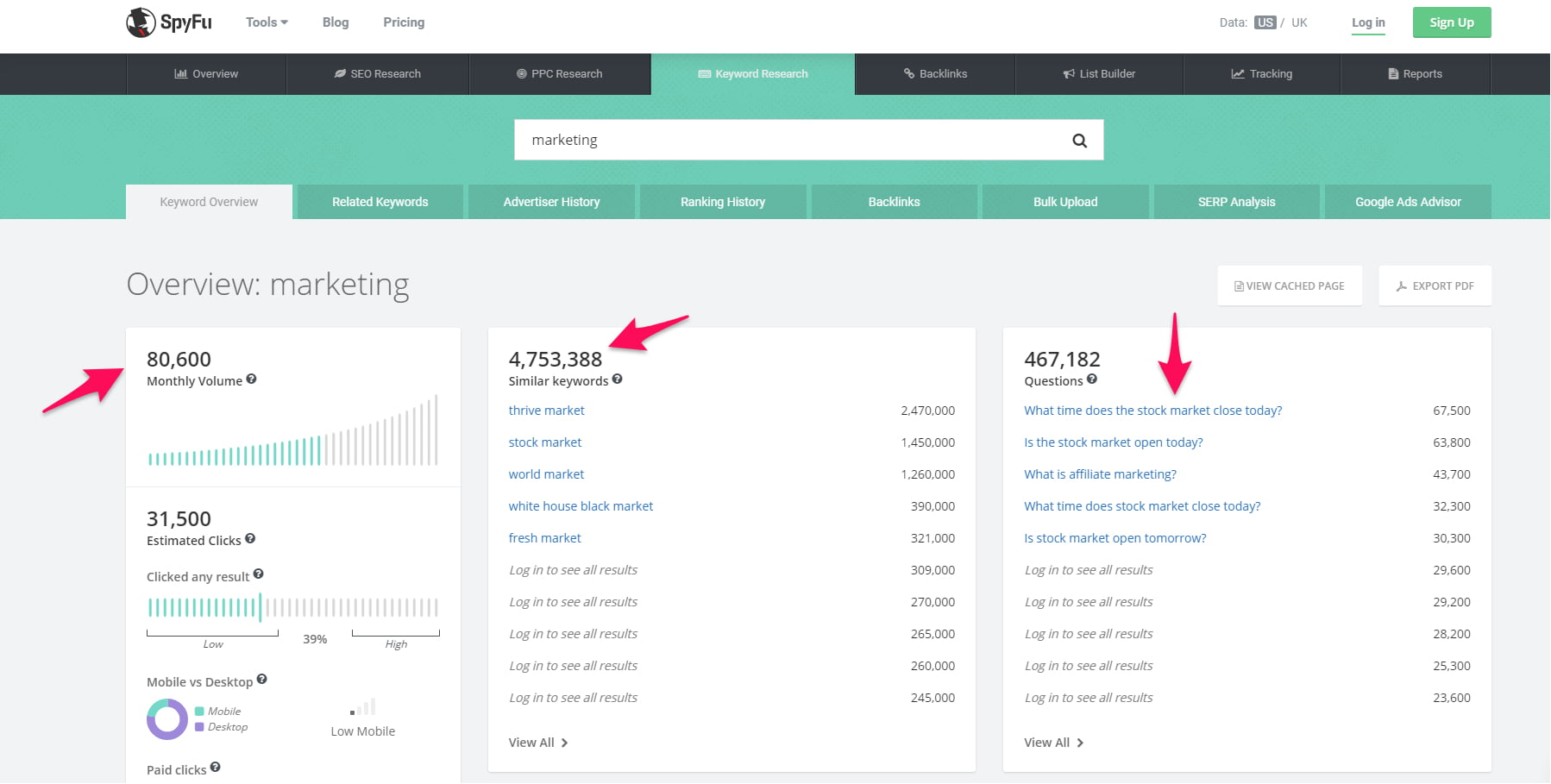Open the Tools dropdown menu
Viewport: 1551px width, 784px height.
click(267, 22)
